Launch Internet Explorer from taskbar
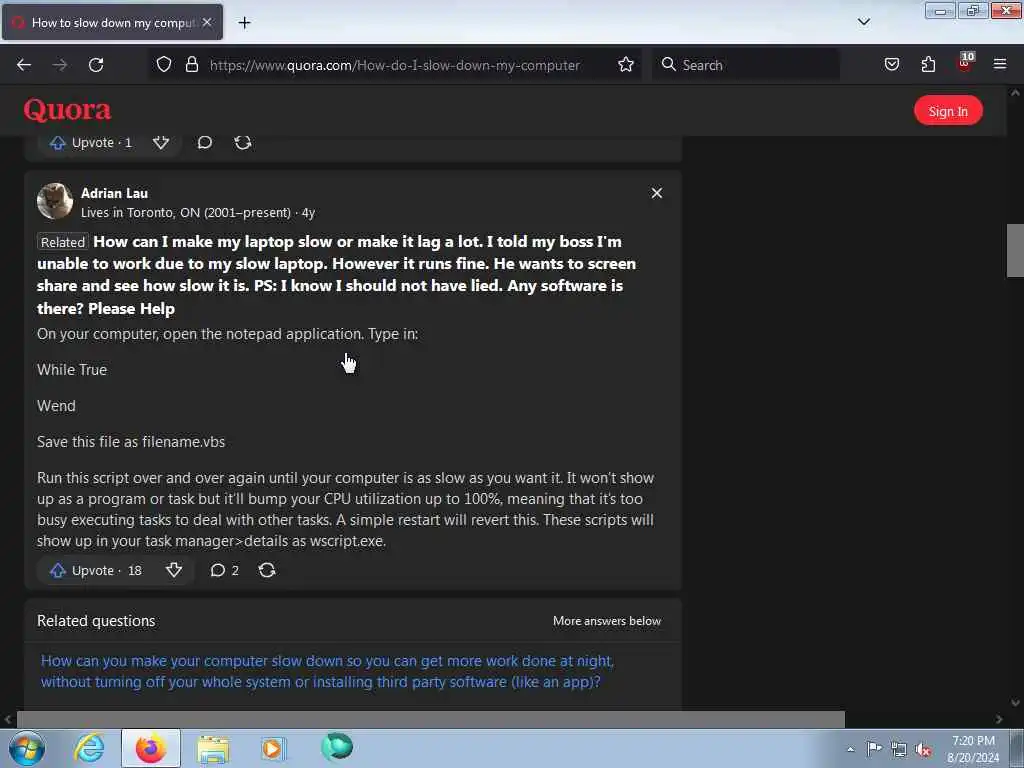 89,748
